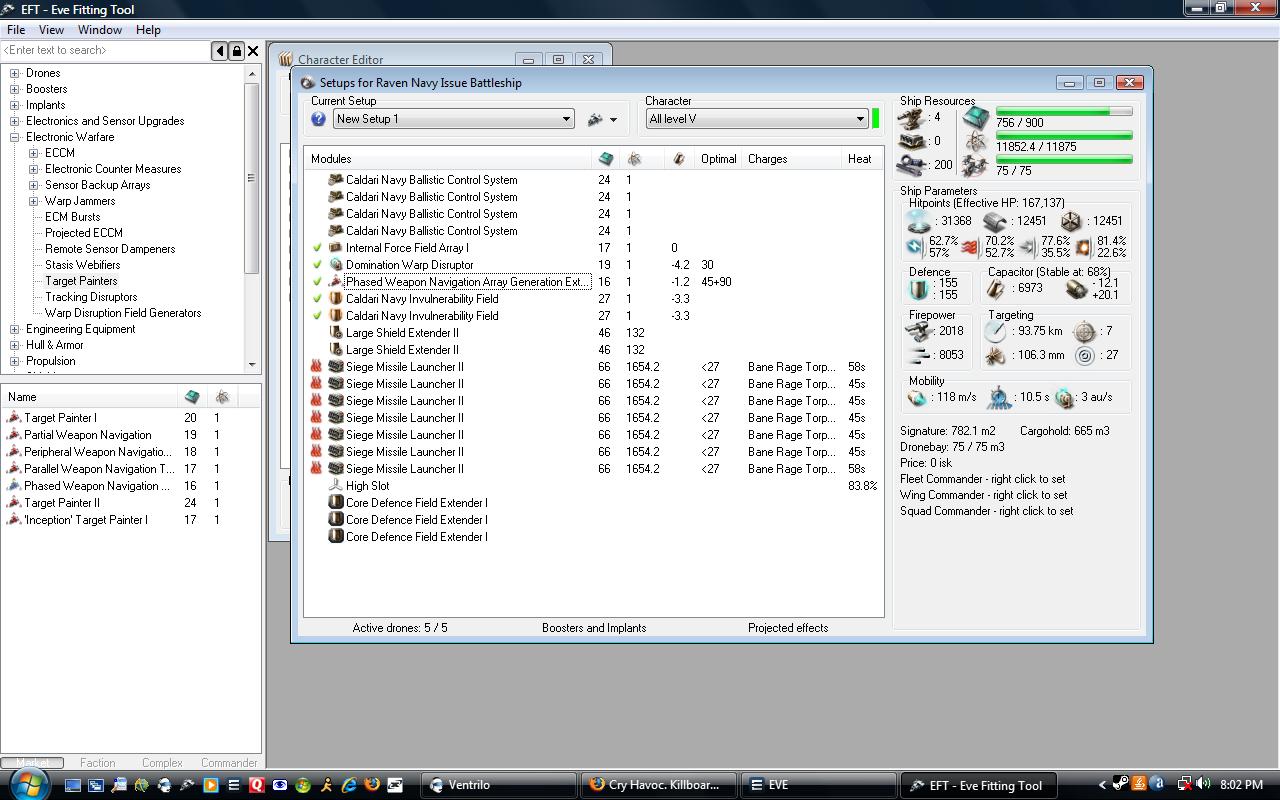Screen dimensions: 1280x800
Task: Click the empty High Slot icon
Action: click(x=336, y=486)
